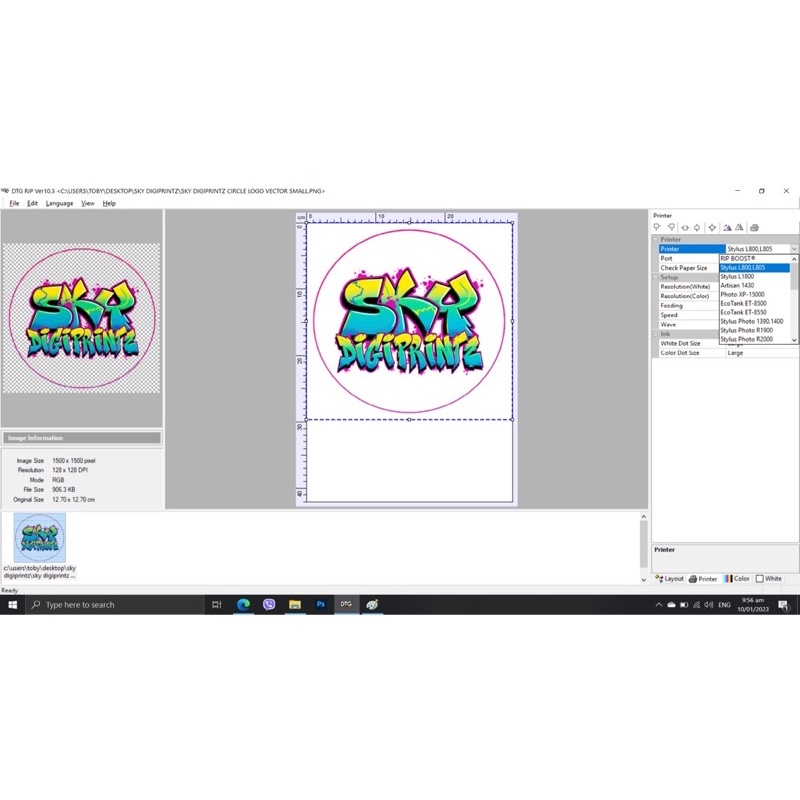The height and width of the screenshot is (800, 800).
Task: Collapse the Ink section in the properties panel
Action: [x=656, y=334]
